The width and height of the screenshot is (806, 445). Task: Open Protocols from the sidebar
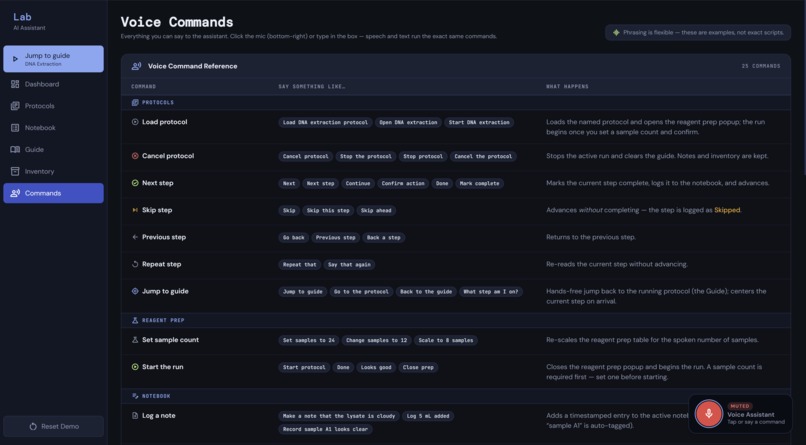coord(53,106)
